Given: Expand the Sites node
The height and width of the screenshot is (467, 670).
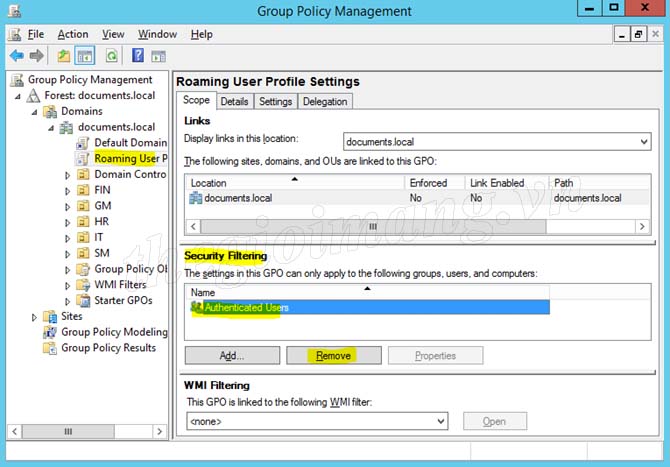Looking at the screenshot, I should tap(34, 317).
